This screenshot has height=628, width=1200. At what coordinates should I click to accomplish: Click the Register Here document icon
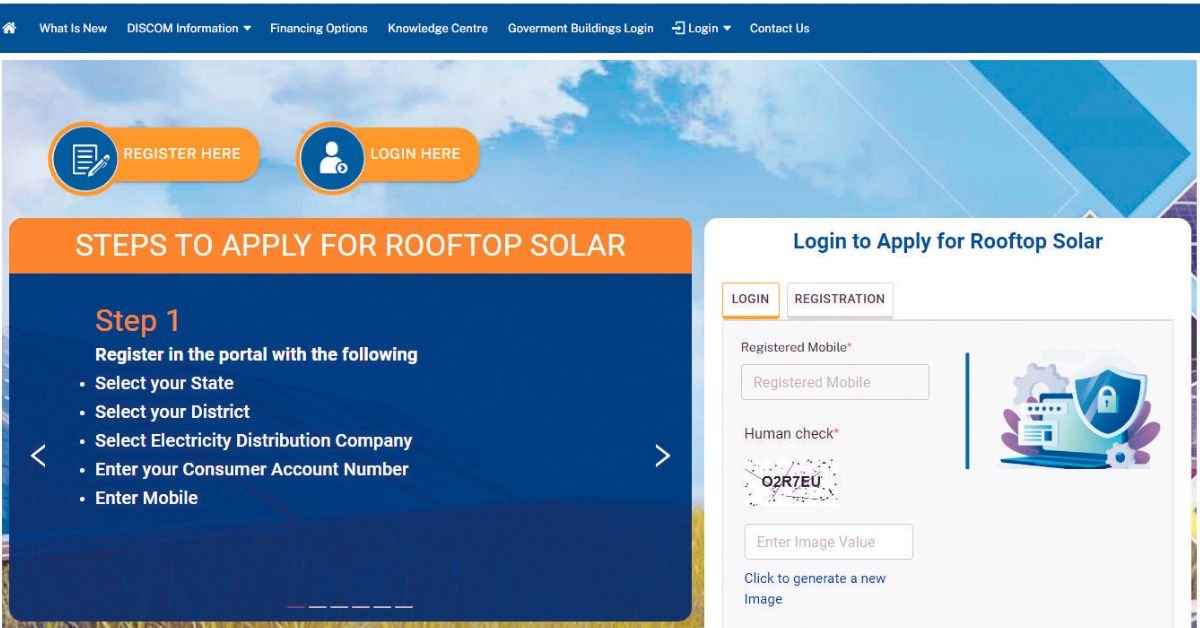click(x=85, y=158)
